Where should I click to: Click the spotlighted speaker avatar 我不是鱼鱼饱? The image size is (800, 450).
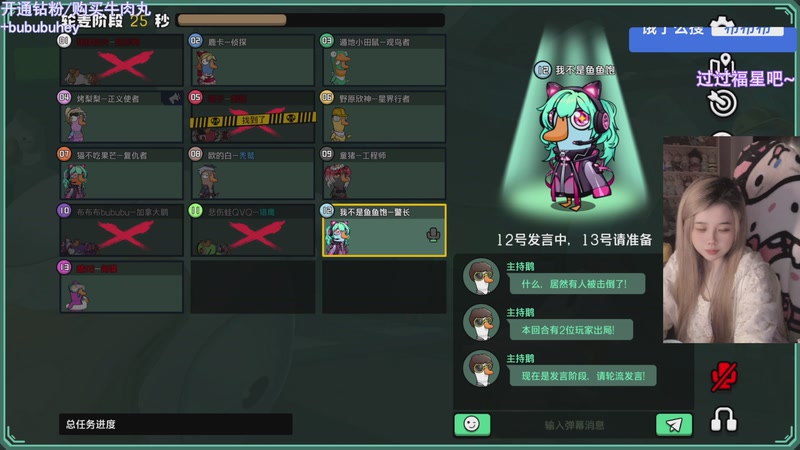[577, 145]
